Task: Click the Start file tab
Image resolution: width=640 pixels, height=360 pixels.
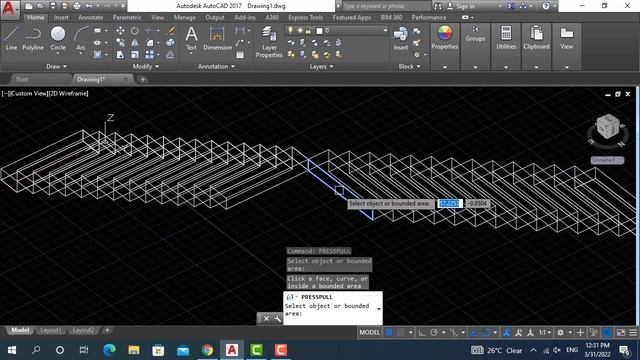Action: pyautogui.click(x=22, y=79)
